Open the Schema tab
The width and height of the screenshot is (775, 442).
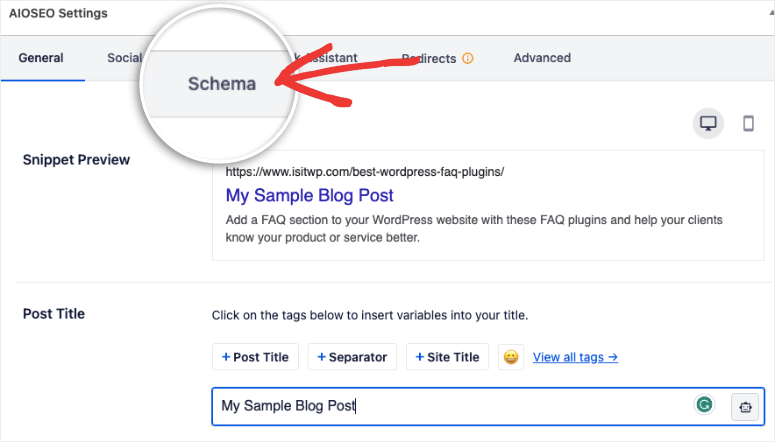coord(222,84)
